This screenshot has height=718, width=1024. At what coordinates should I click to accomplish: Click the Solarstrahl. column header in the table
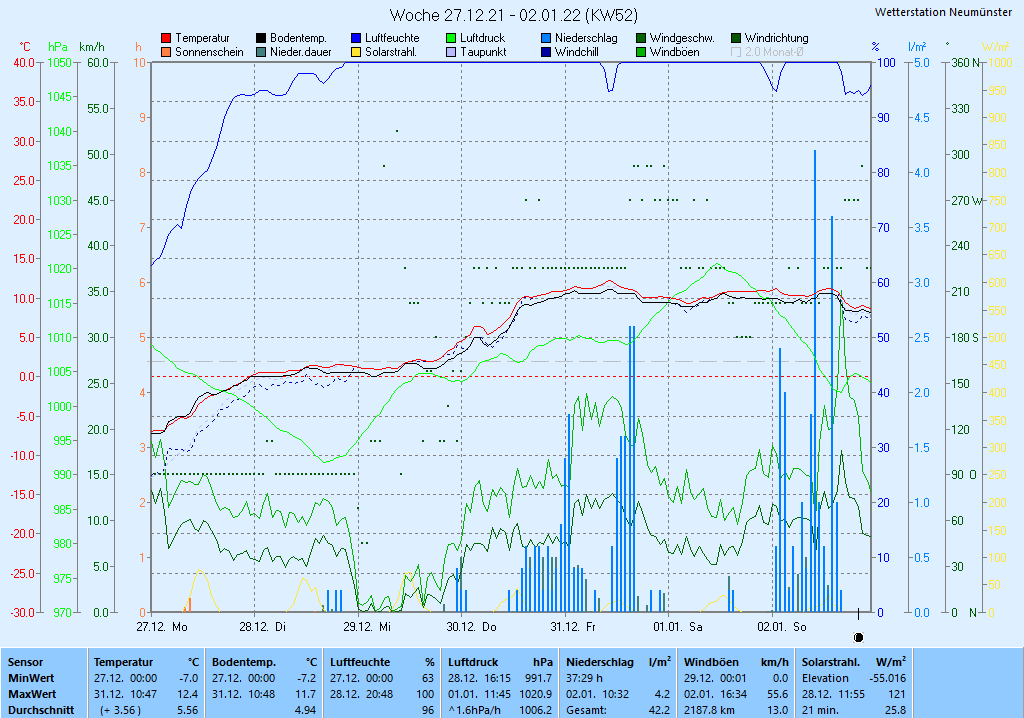[x=831, y=662]
